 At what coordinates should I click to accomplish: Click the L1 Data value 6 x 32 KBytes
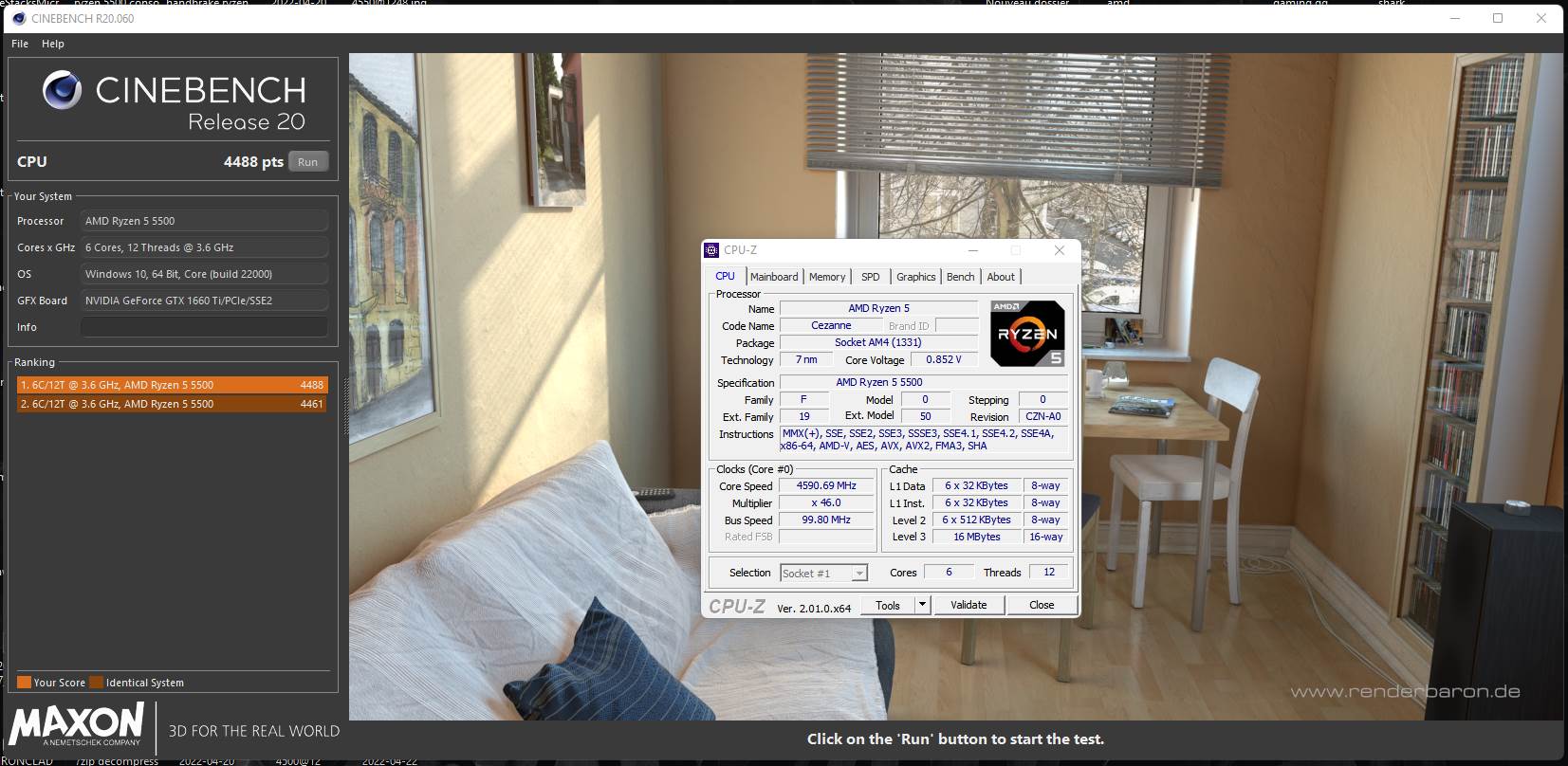coord(977,485)
